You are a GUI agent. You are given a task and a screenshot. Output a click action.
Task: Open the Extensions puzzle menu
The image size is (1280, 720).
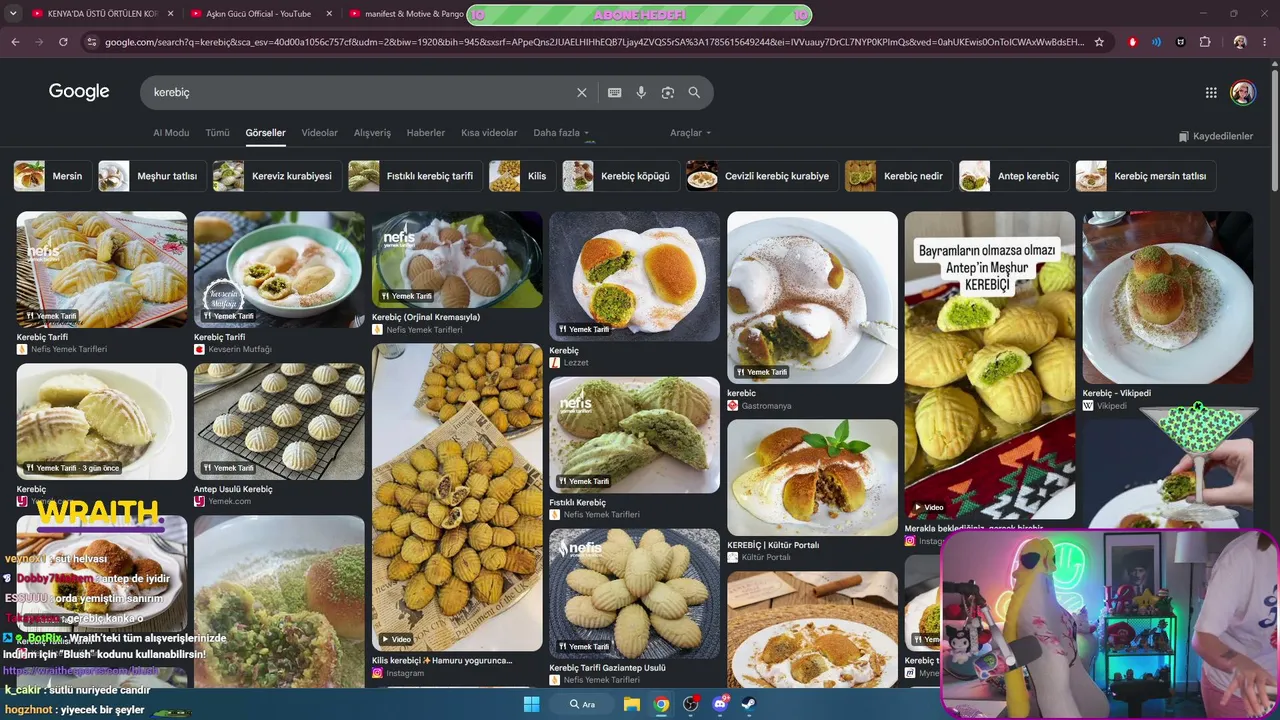pyautogui.click(x=1205, y=42)
